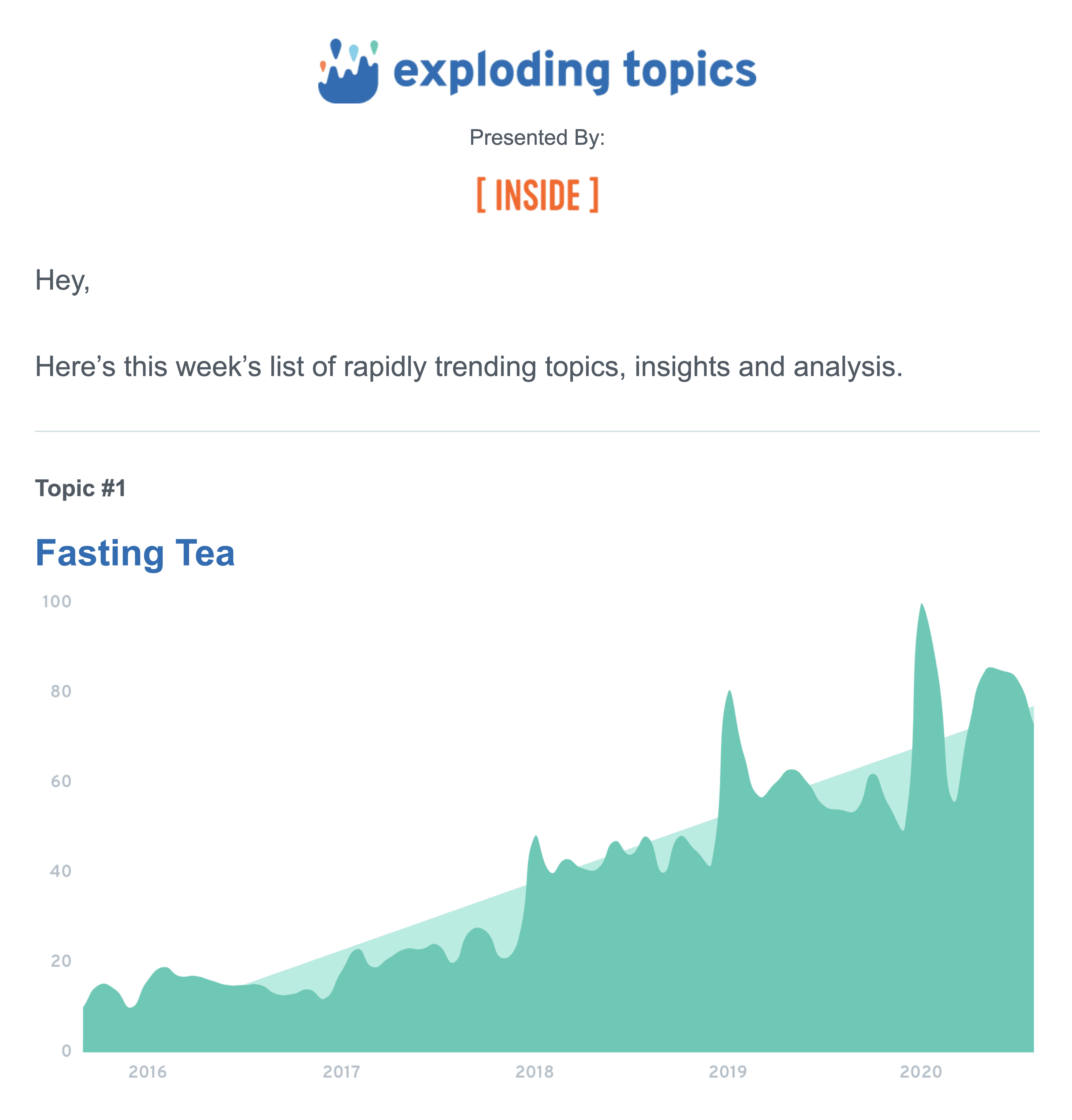1072x1120 pixels.
Task: Click the 60 value on y-axis
Action: 61,781
